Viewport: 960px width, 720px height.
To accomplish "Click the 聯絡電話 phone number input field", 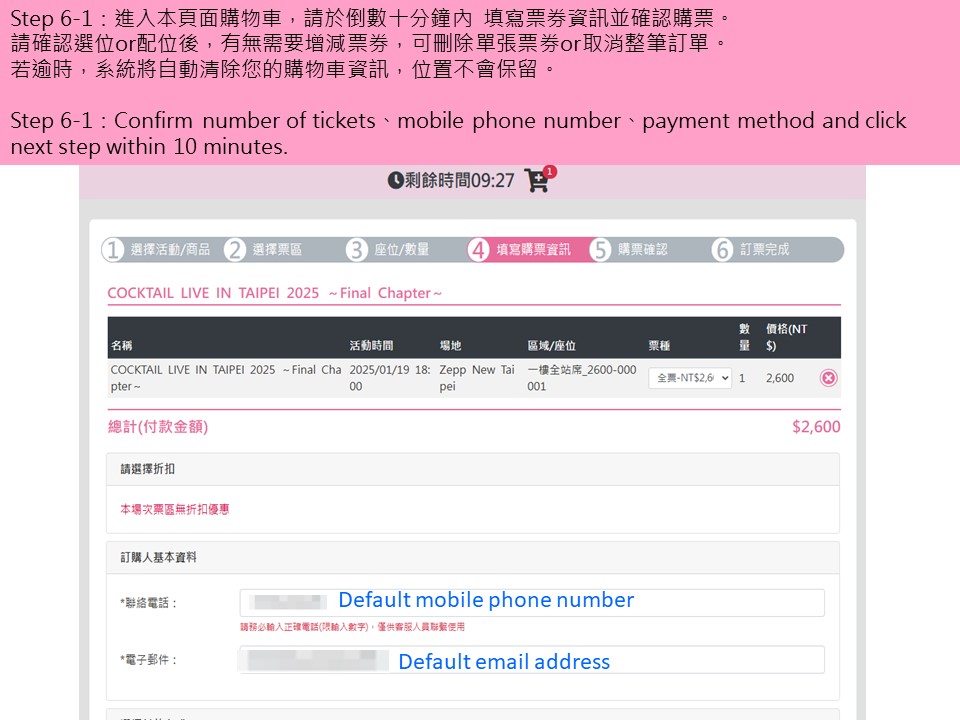I will point(532,602).
